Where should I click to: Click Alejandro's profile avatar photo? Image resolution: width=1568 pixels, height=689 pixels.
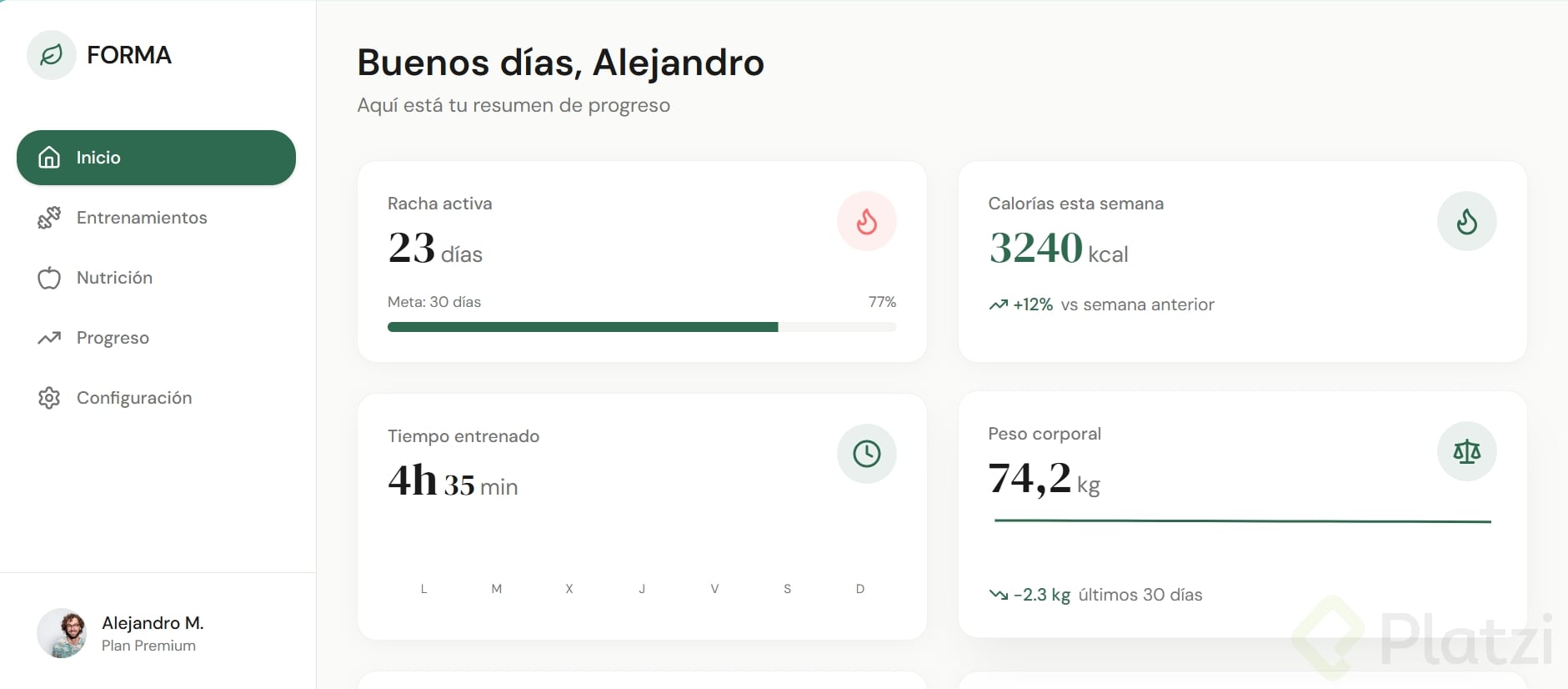click(x=62, y=633)
